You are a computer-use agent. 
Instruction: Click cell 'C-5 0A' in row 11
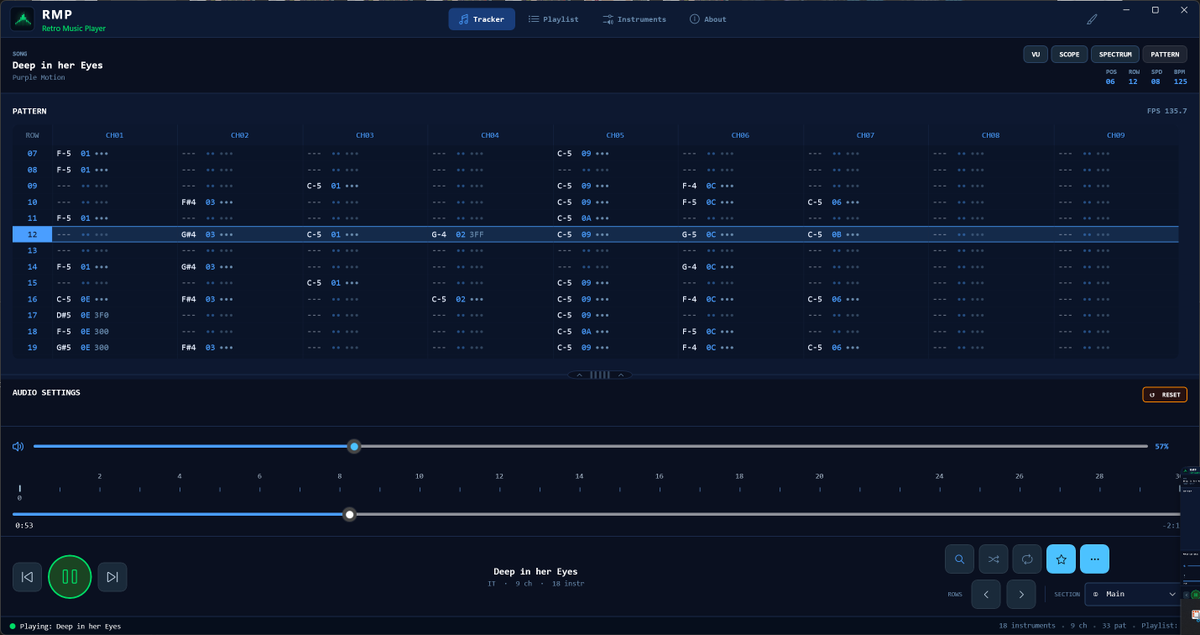(x=583, y=218)
